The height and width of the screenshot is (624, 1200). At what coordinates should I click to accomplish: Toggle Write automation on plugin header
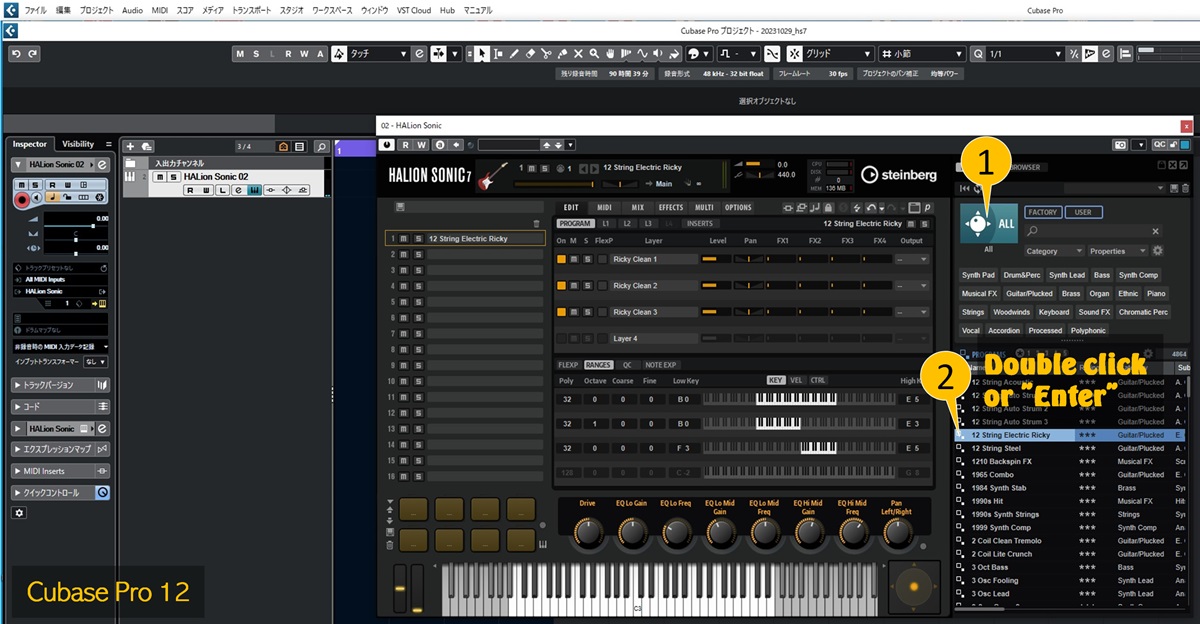coord(423,145)
